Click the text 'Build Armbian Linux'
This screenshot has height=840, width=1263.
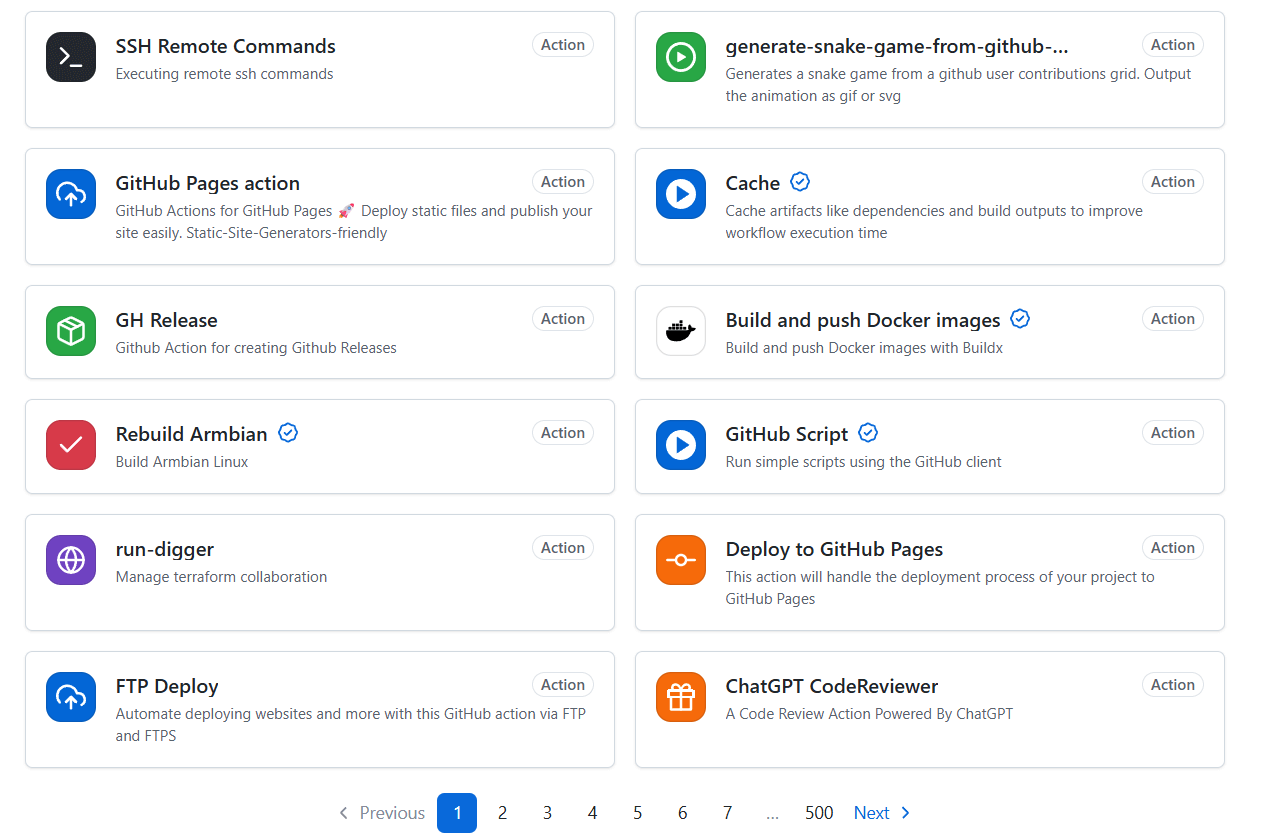182,462
